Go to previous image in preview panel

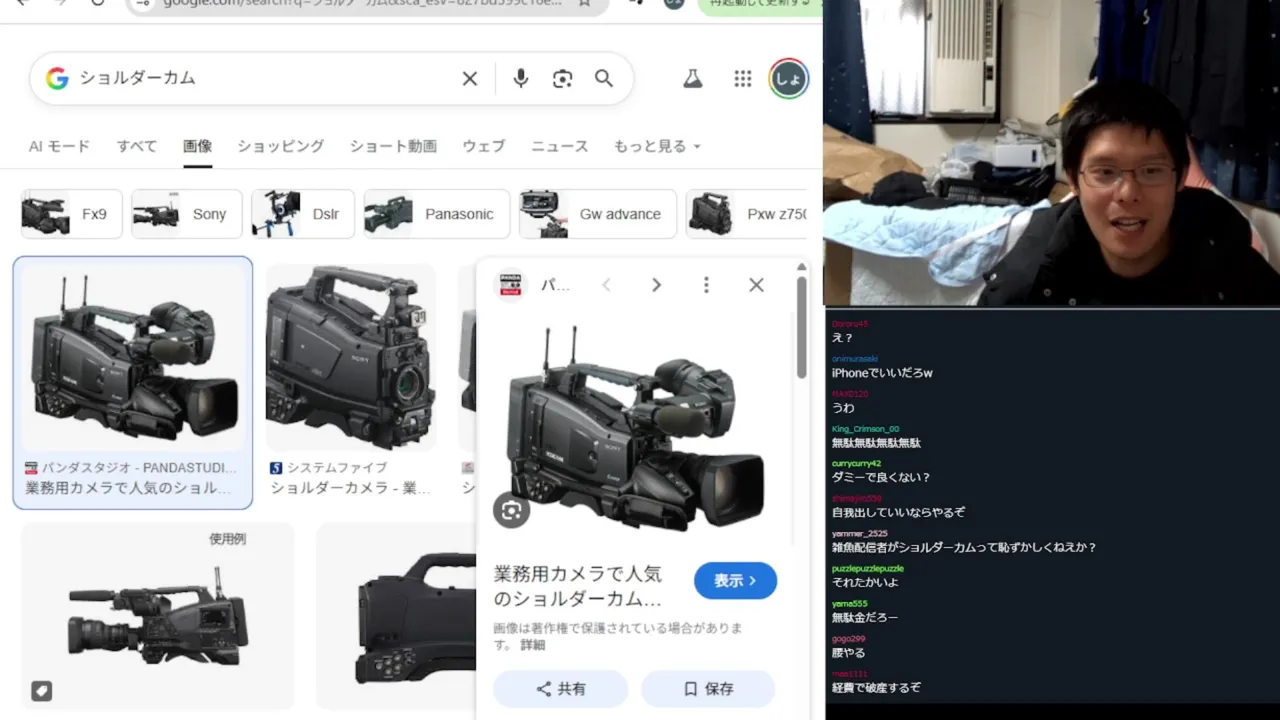pyautogui.click(x=606, y=285)
